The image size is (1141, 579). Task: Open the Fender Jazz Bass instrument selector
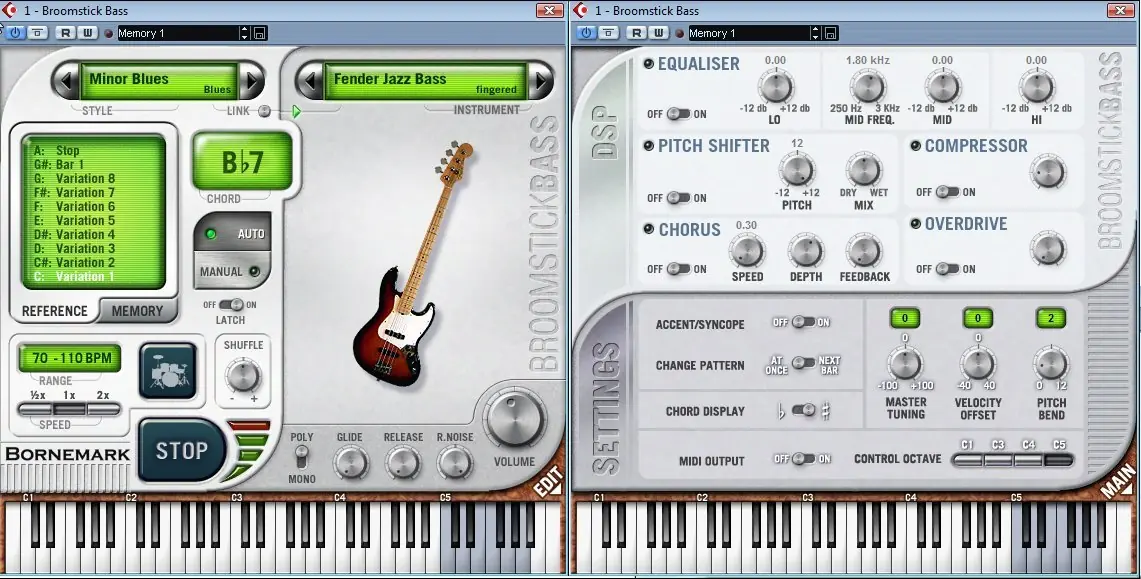click(x=428, y=81)
